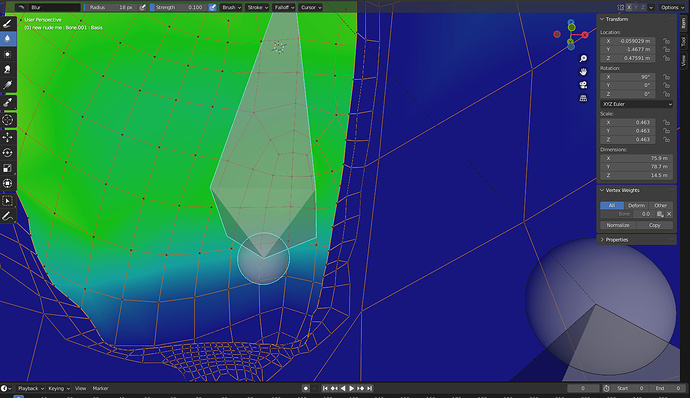This screenshot has width=690, height=398.
Task: Open the Playback menu
Action: coord(30,388)
